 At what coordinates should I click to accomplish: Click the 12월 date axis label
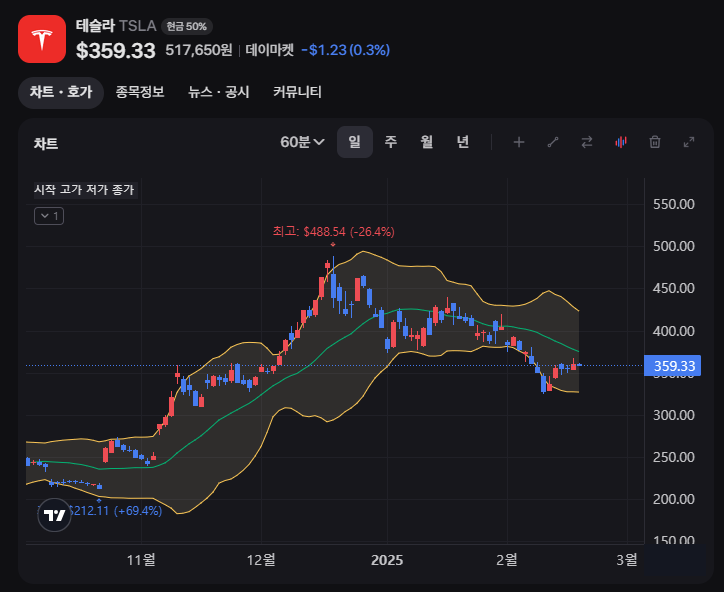click(261, 560)
